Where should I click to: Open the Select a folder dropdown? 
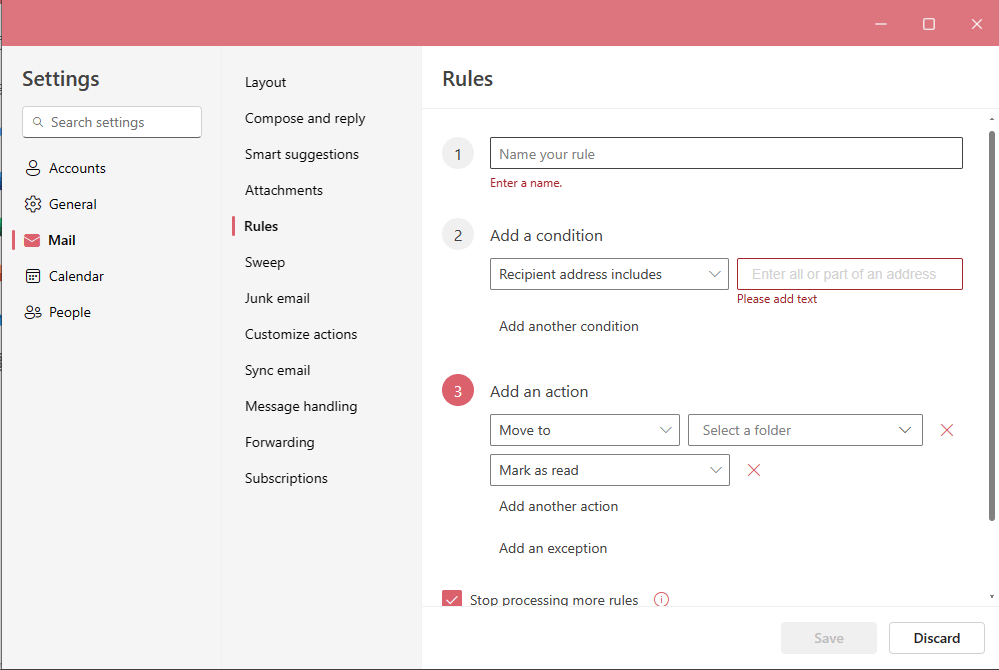pyautogui.click(x=805, y=430)
